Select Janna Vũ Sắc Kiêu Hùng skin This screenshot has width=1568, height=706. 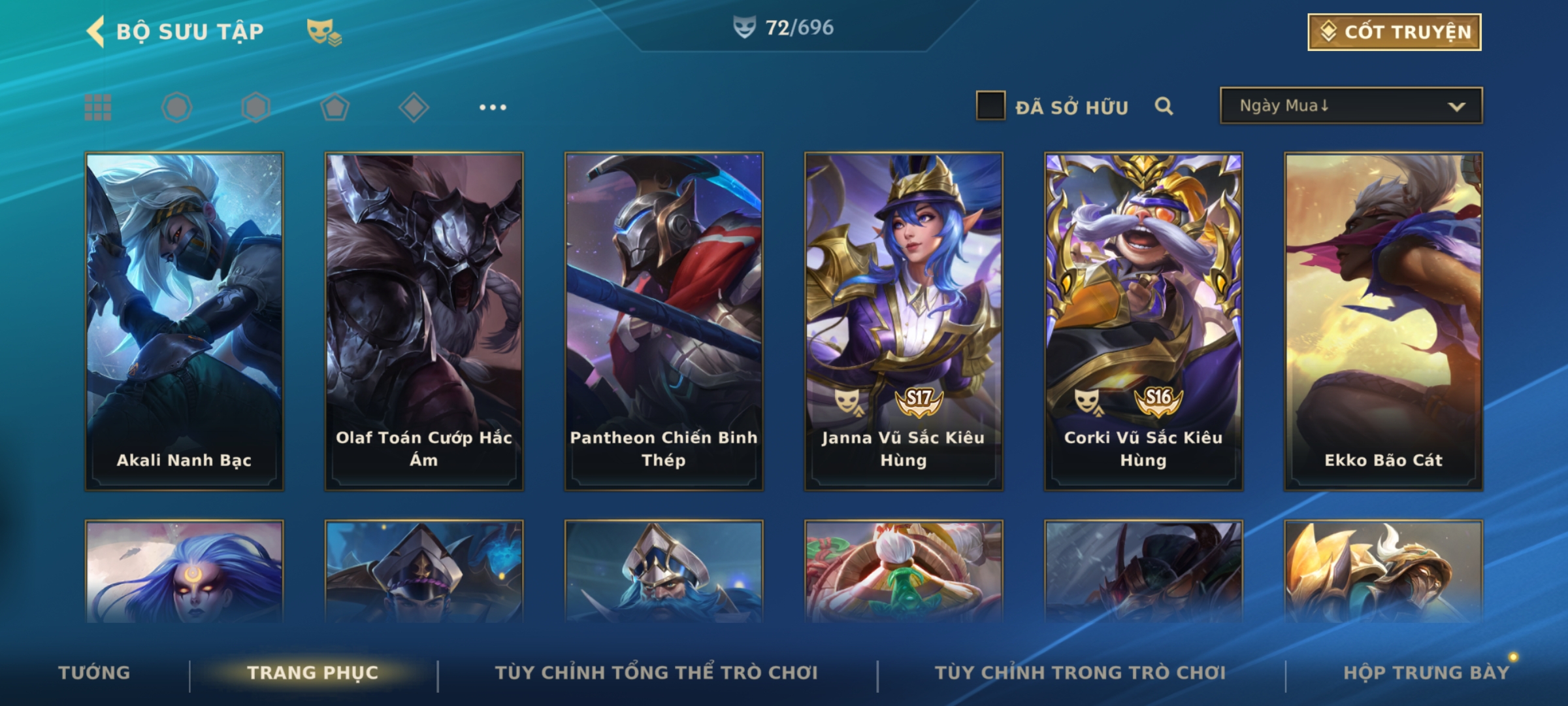tap(904, 322)
